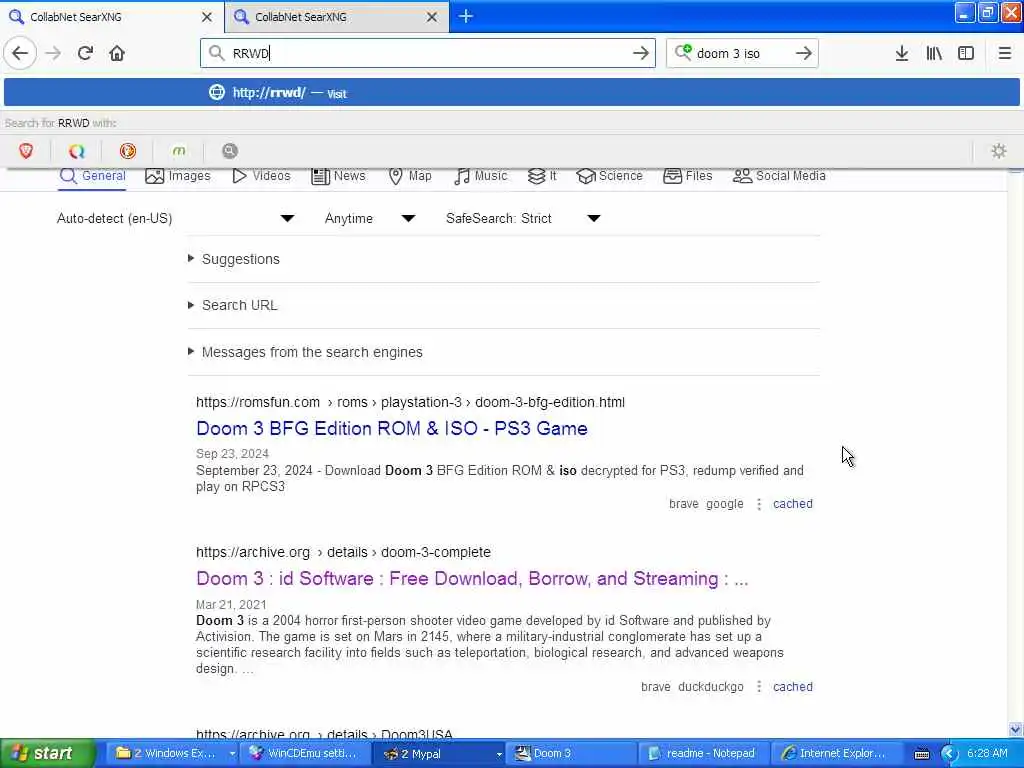The height and width of the screenshot is (768, 1024).
Task: Open cached version of doom-3-complete result
Action: pyautogui.click(x=793, y=687)
